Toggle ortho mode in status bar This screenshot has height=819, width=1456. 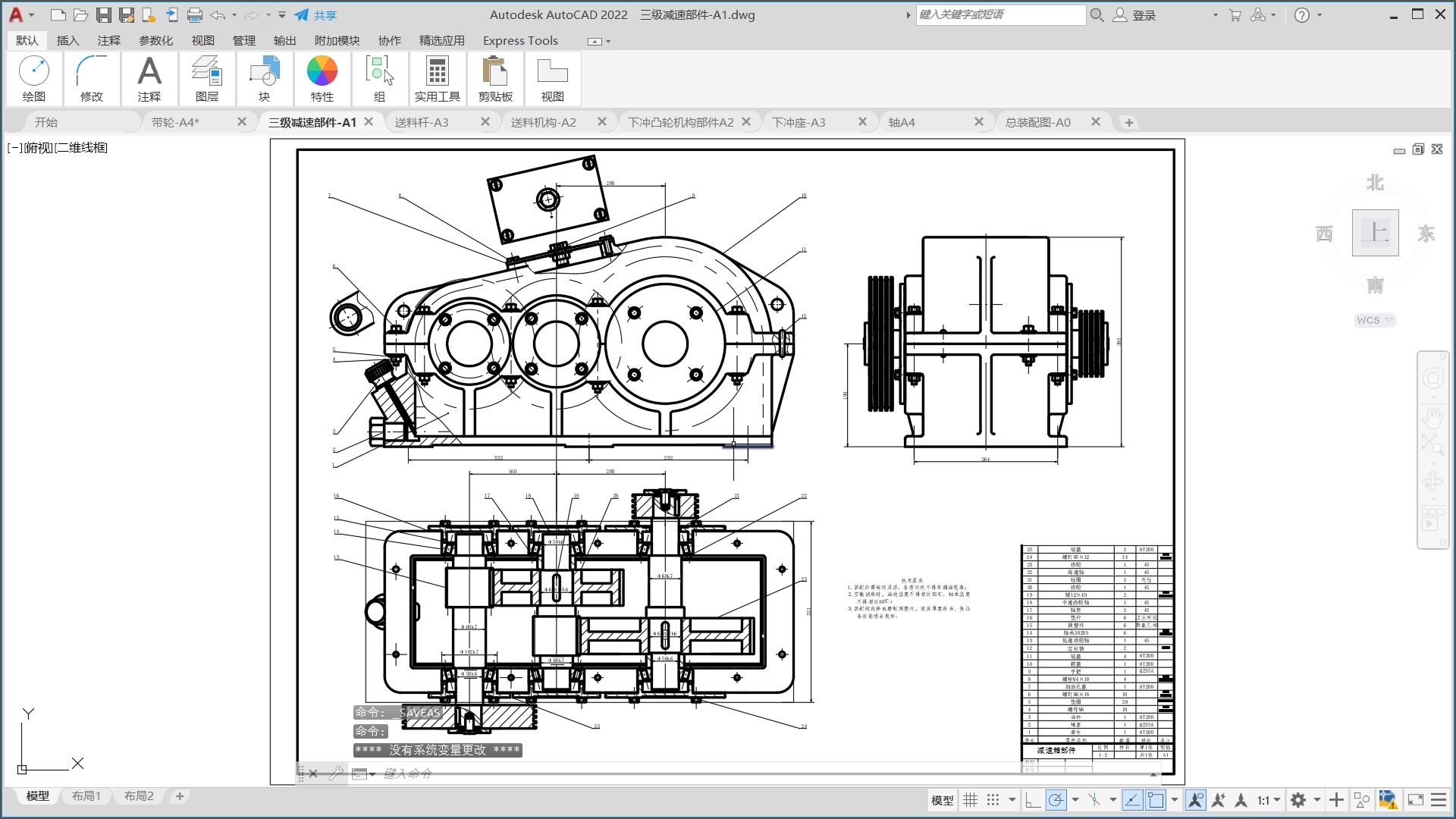(1033, 800)
